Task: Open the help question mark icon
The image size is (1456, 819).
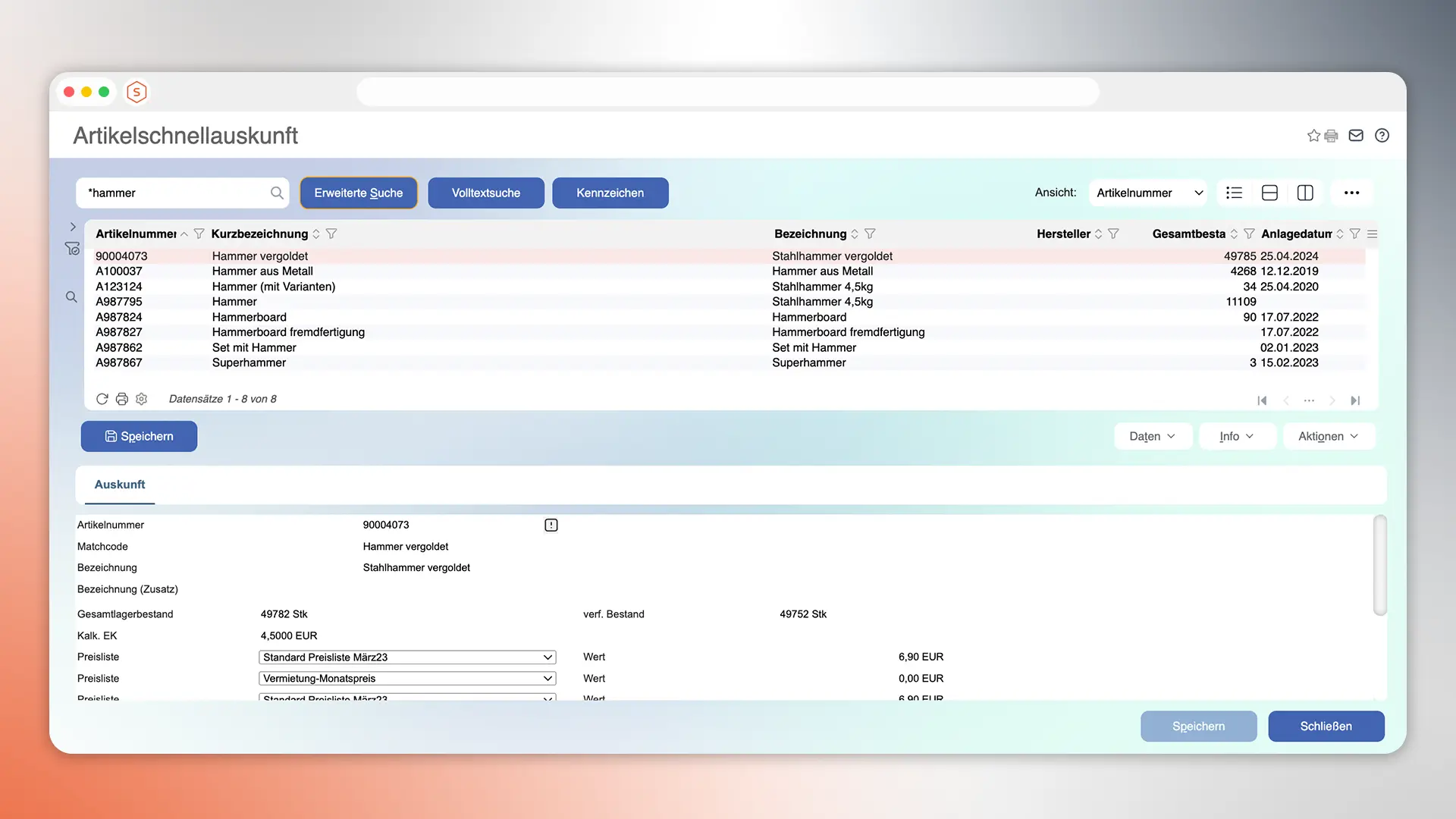Action: 1382,136
